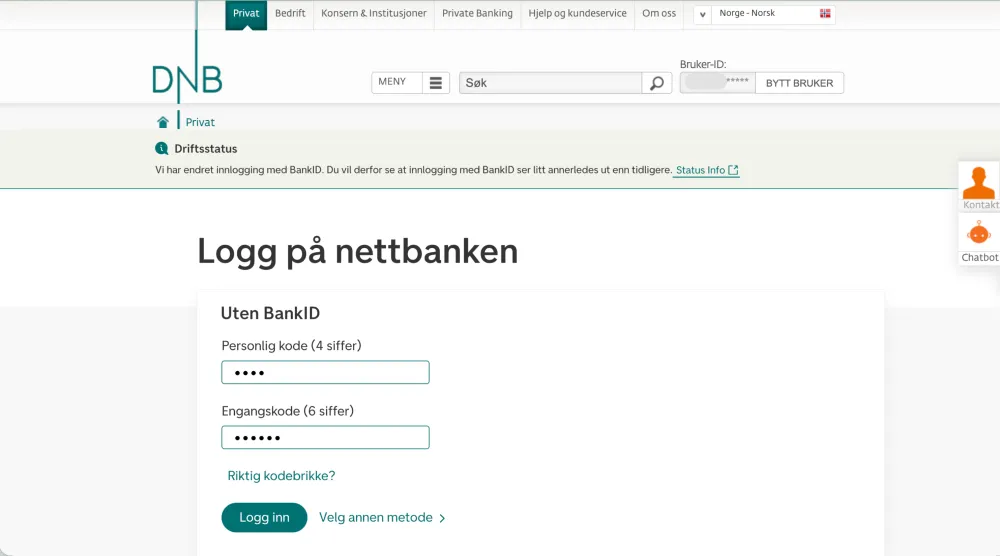This screenshot has width=1000, height=556.
Task: Click the Driftsstatus info icon
Action: click(x=162, y=149)
